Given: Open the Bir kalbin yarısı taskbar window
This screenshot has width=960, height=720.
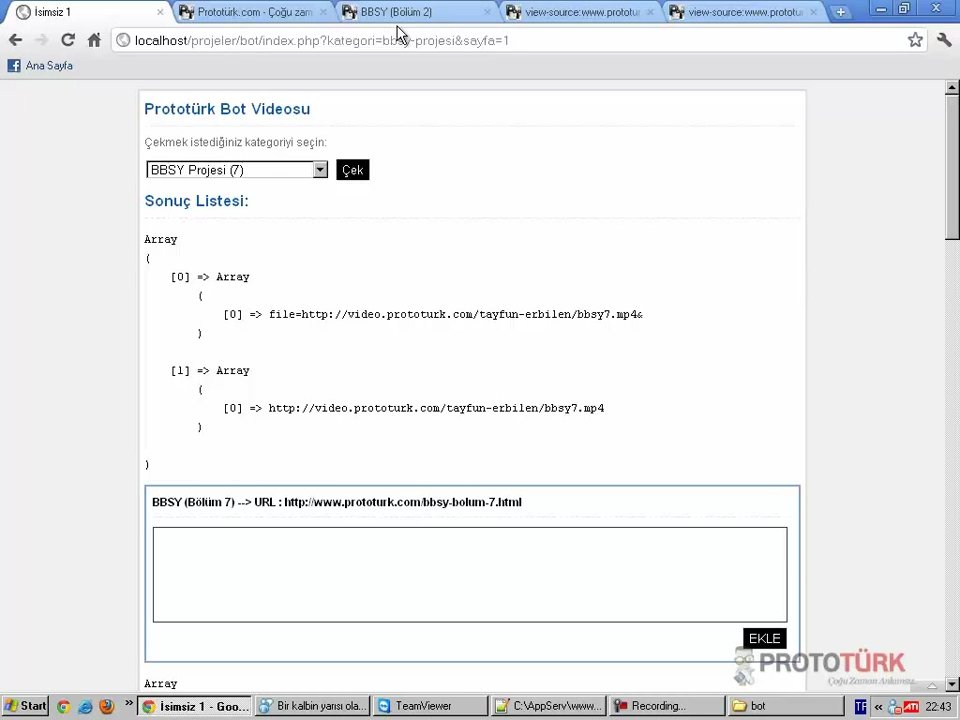Looking at the screenshot, I should [x=313, y=706].
